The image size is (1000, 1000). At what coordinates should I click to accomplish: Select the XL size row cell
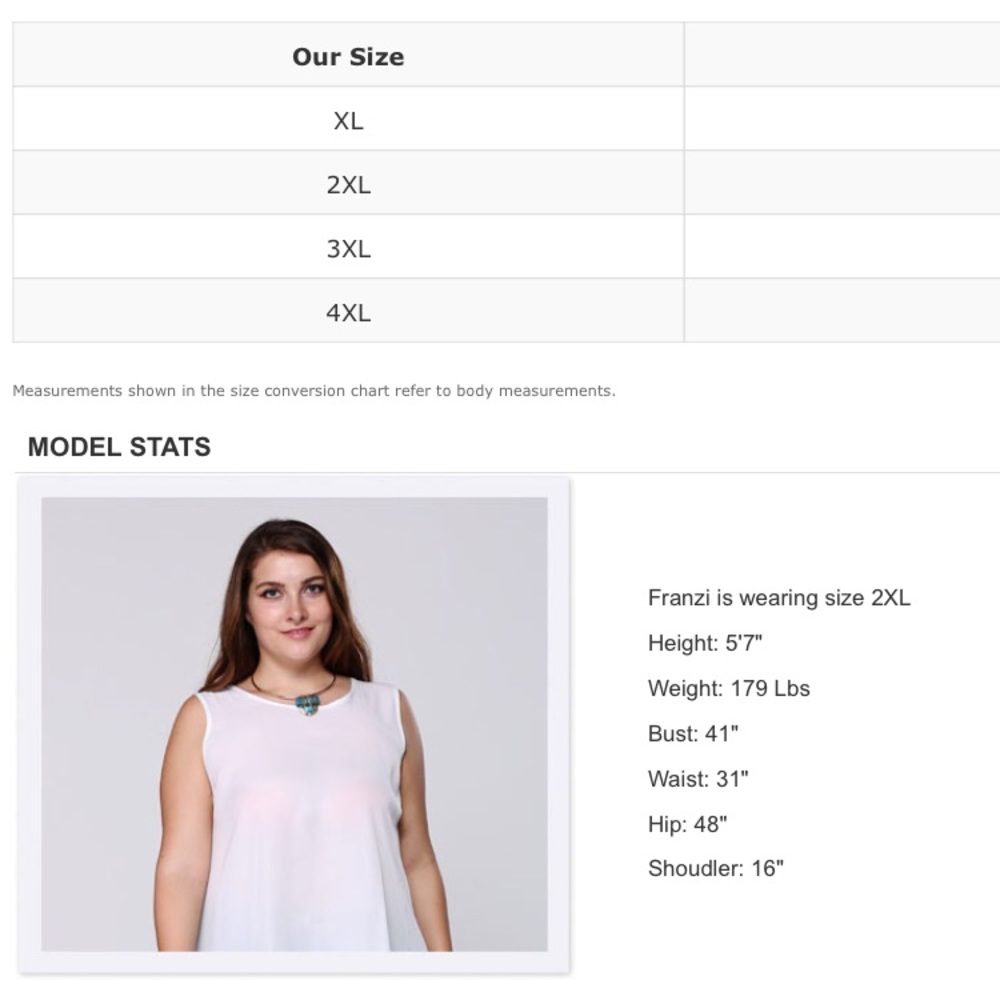click(x=348, y=121)
